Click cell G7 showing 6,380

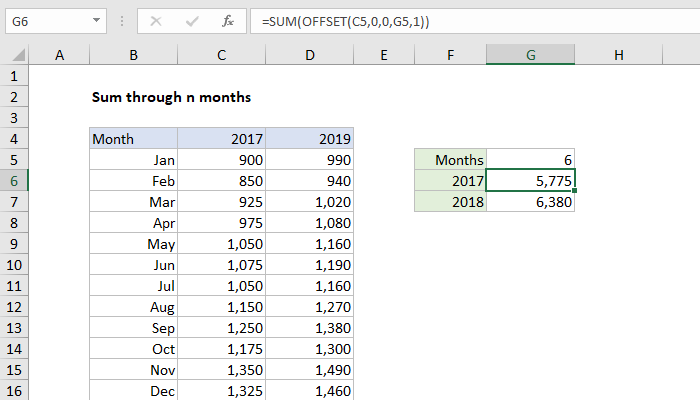click(531, 202)
